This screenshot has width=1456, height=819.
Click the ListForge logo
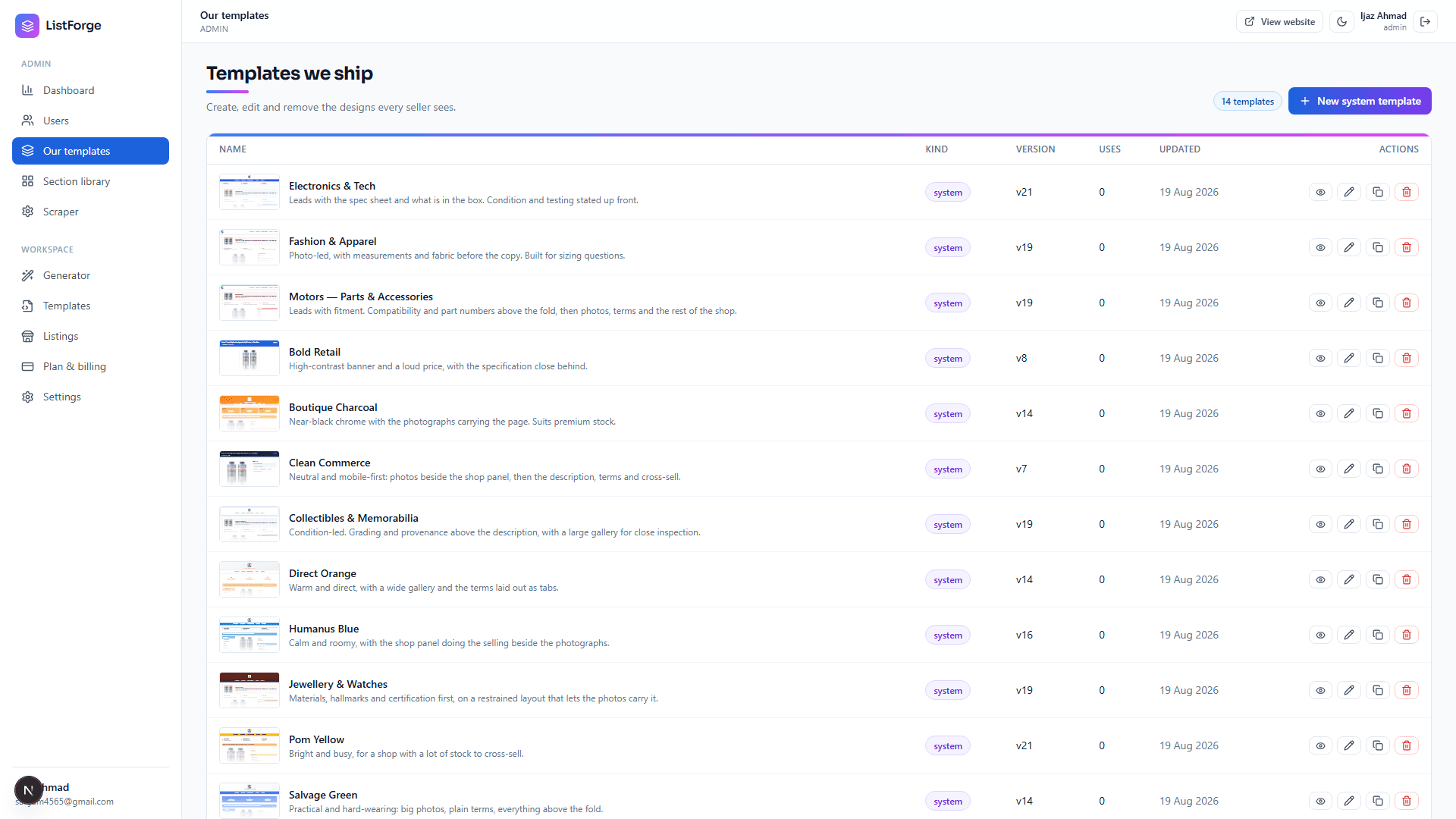(x=58, y=25)
